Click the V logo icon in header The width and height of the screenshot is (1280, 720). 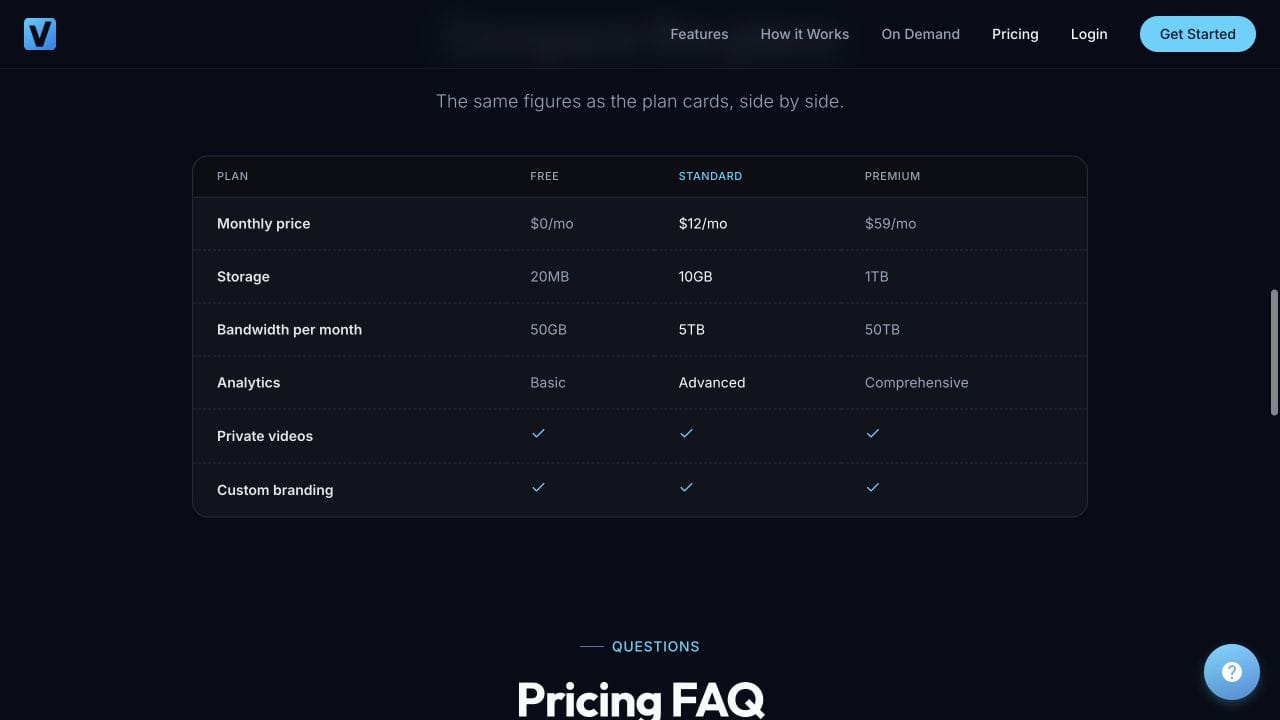[40, 34]
